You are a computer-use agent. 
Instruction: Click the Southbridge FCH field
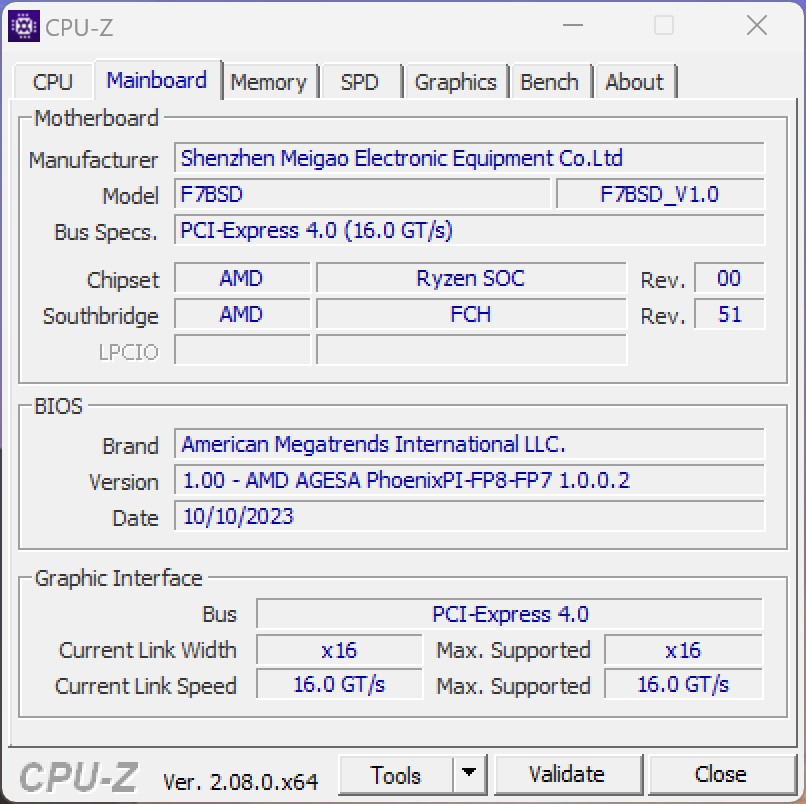pyautogui.click(x=471, y=314)
